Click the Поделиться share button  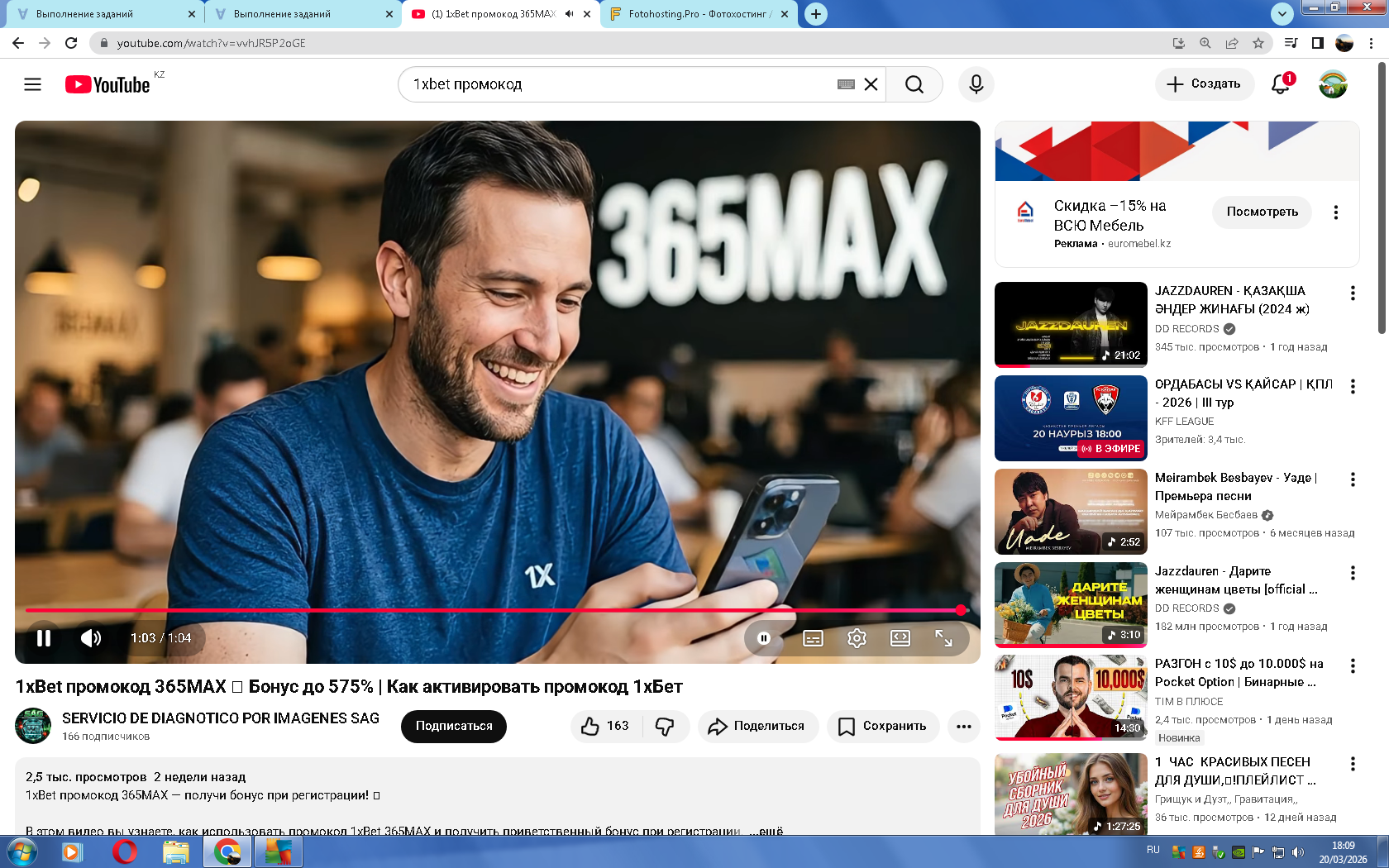[758, 727]
